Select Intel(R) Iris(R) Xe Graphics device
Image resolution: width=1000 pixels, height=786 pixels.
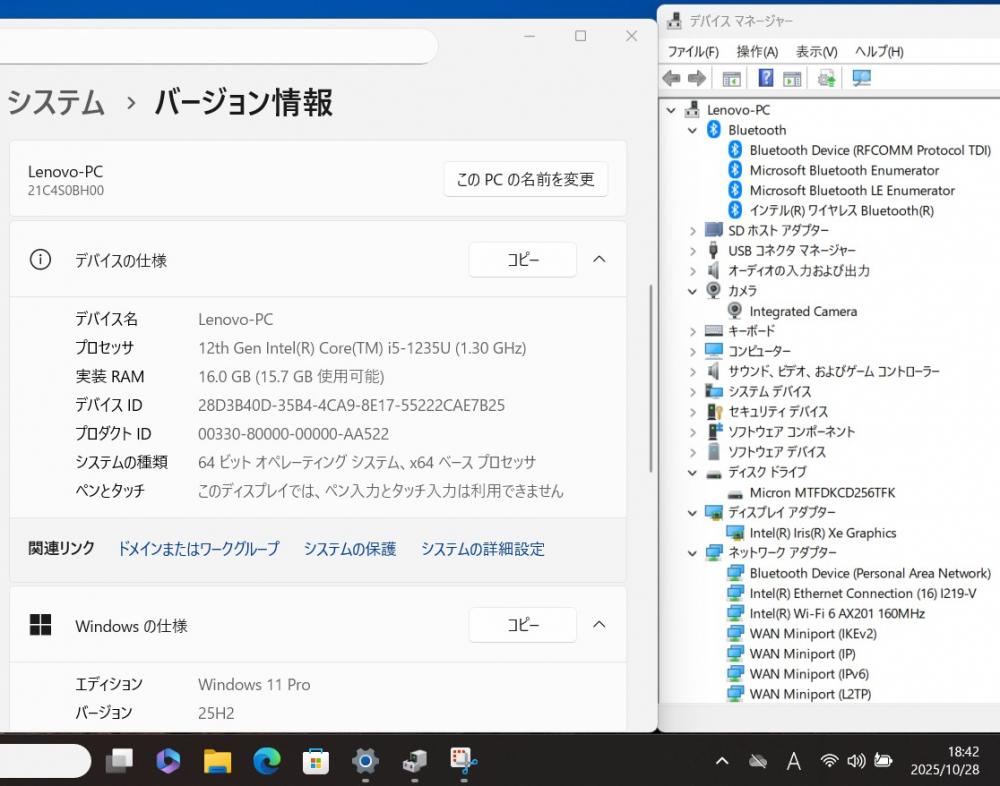click(822, 533)
